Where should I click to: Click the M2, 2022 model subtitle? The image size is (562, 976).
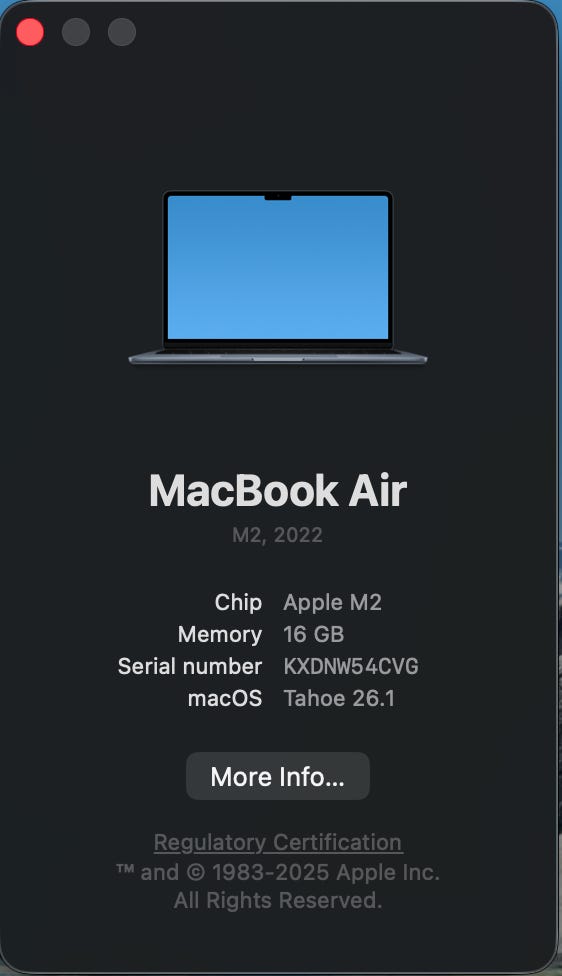[278, 535]
